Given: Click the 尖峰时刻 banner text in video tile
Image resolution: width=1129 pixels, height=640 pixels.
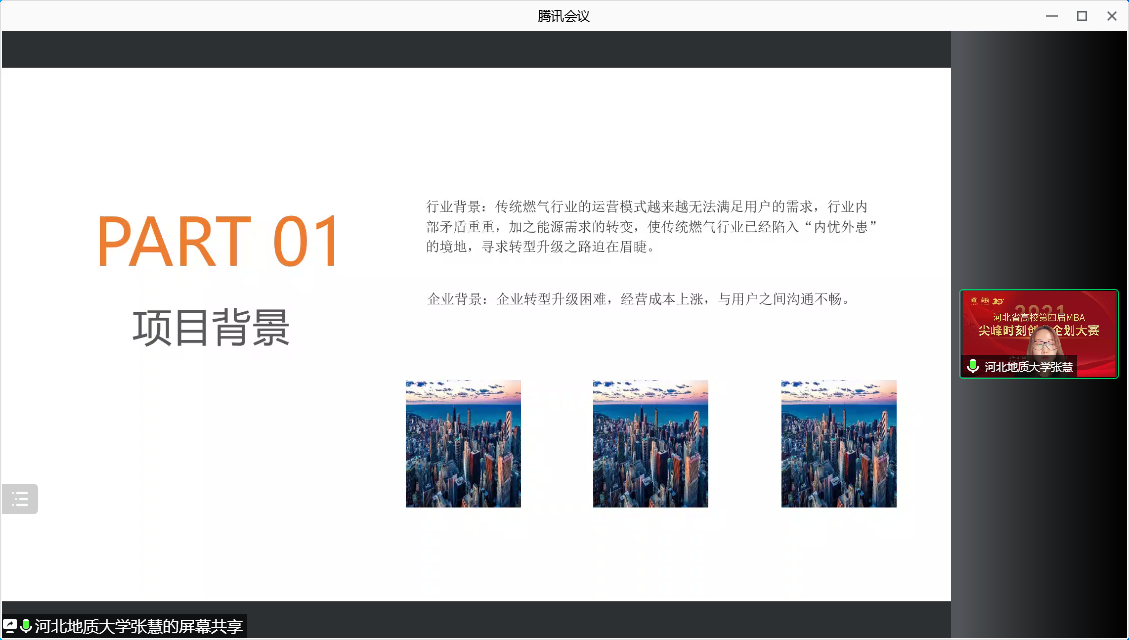Looking at the screenshot, I should point(1000,331).
